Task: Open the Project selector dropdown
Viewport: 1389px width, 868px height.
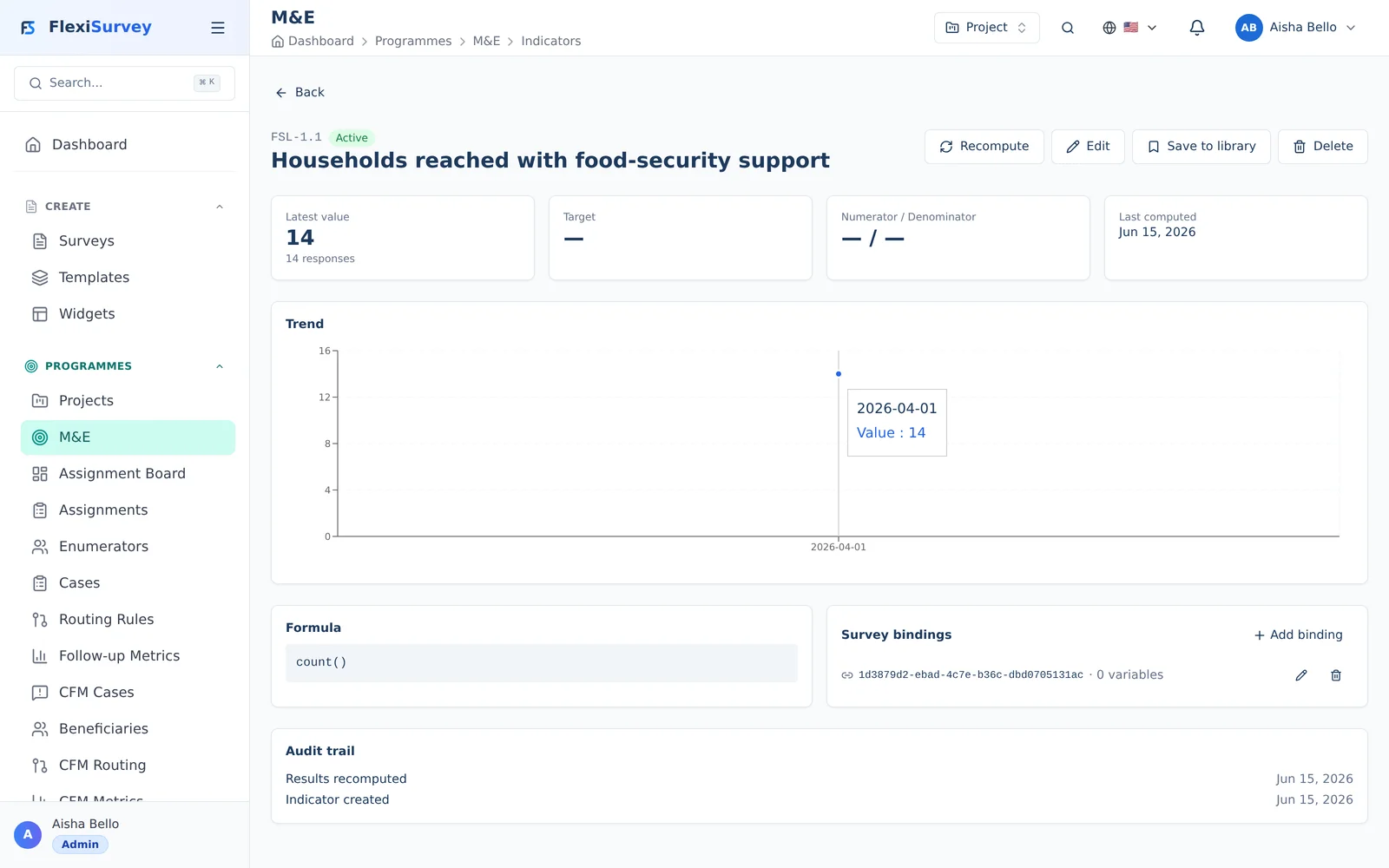Action: pyautogui.click(x=986, y=28)
